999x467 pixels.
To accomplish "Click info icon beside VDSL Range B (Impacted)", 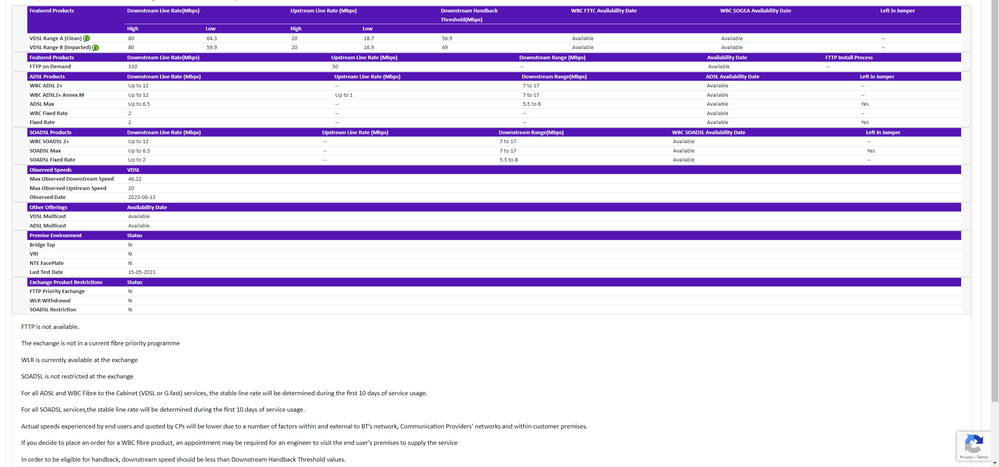I will [96, 47].
